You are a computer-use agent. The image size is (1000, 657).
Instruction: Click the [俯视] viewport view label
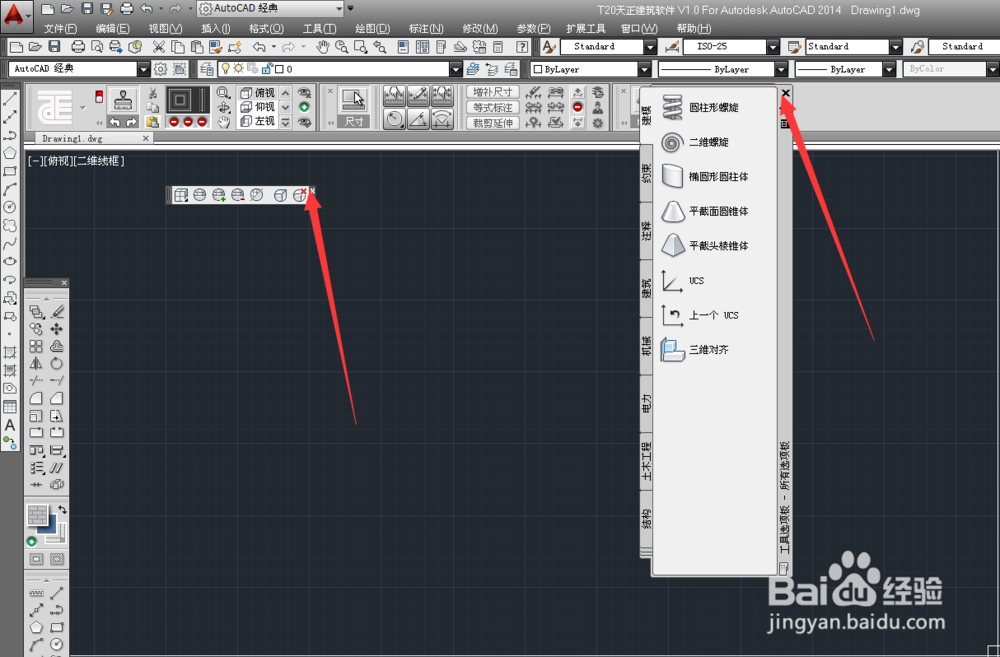pos(58,161)
